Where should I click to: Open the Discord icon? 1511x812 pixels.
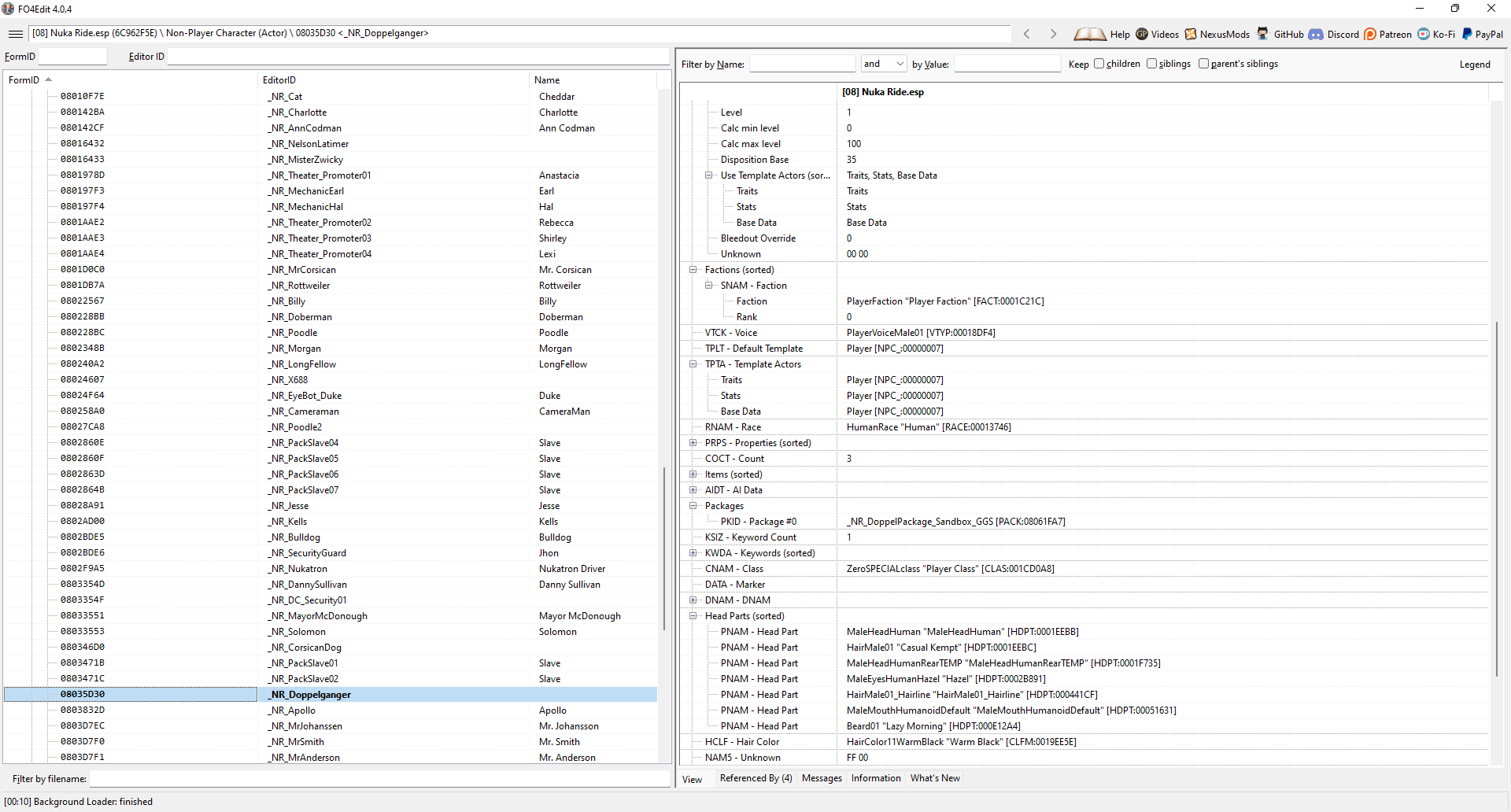1316,34
